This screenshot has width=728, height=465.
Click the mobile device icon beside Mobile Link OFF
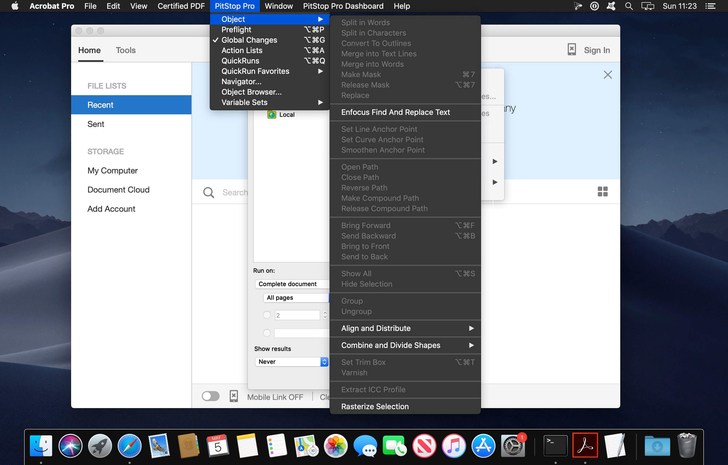click(x=234, y=396)
